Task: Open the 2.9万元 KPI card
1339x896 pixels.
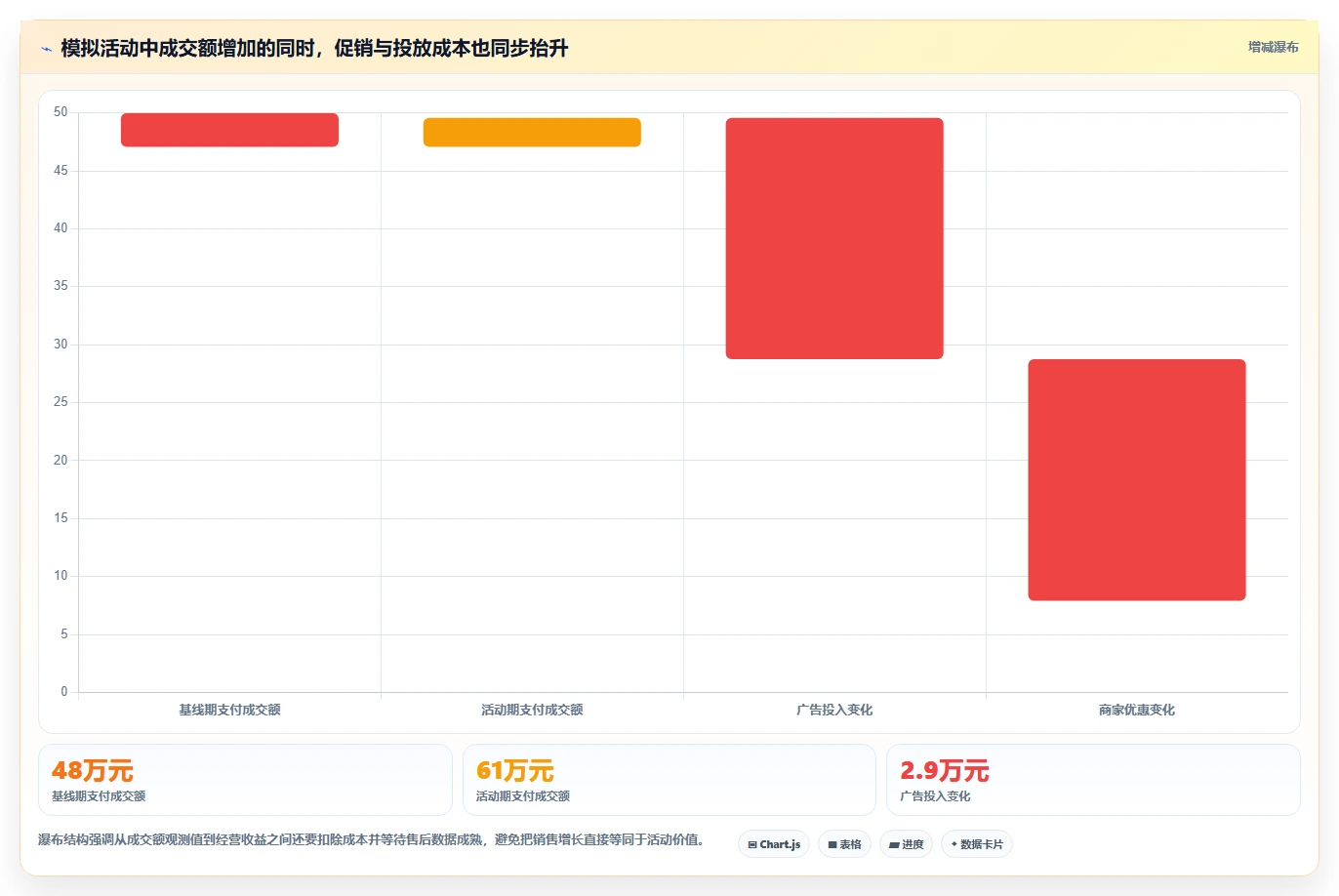Action: (x=1093, y=780)
